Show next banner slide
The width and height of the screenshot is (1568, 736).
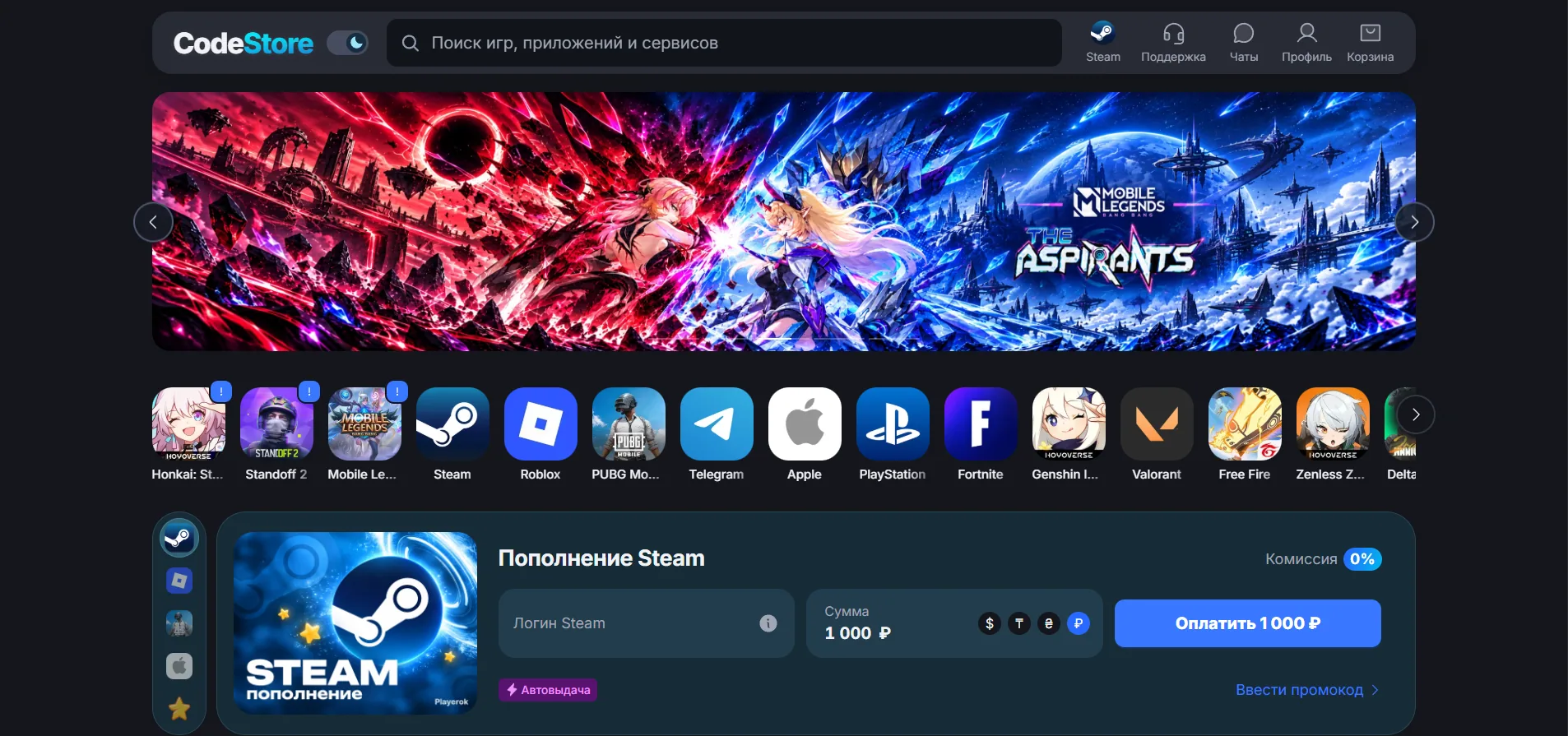[1414, 222]
